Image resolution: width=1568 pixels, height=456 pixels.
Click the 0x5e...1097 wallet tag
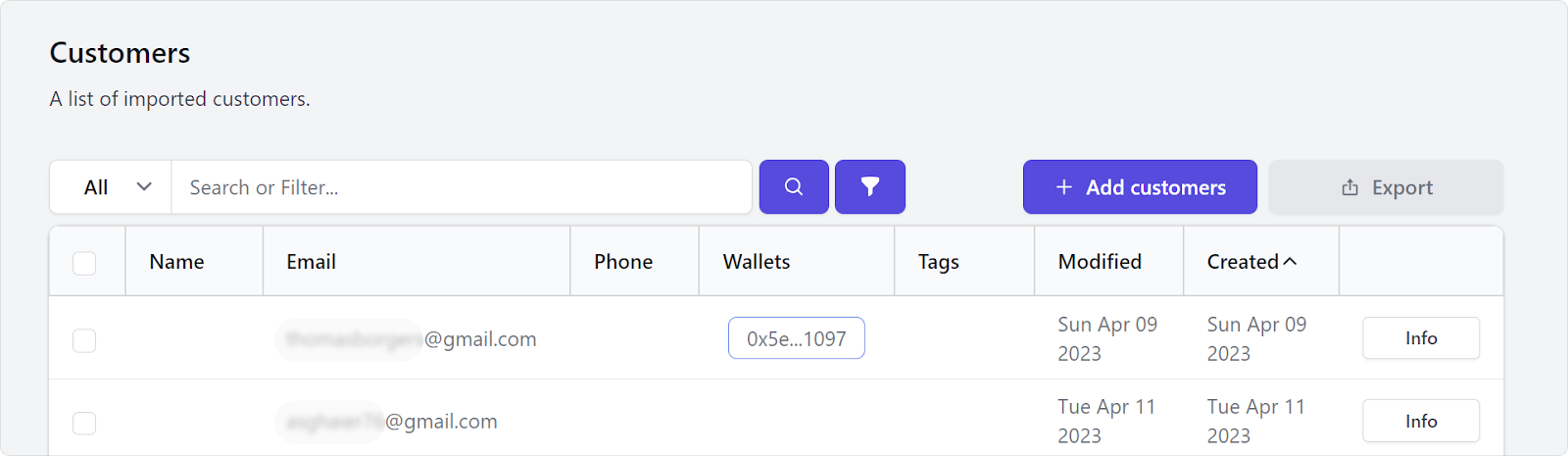[x=796, y=338]
